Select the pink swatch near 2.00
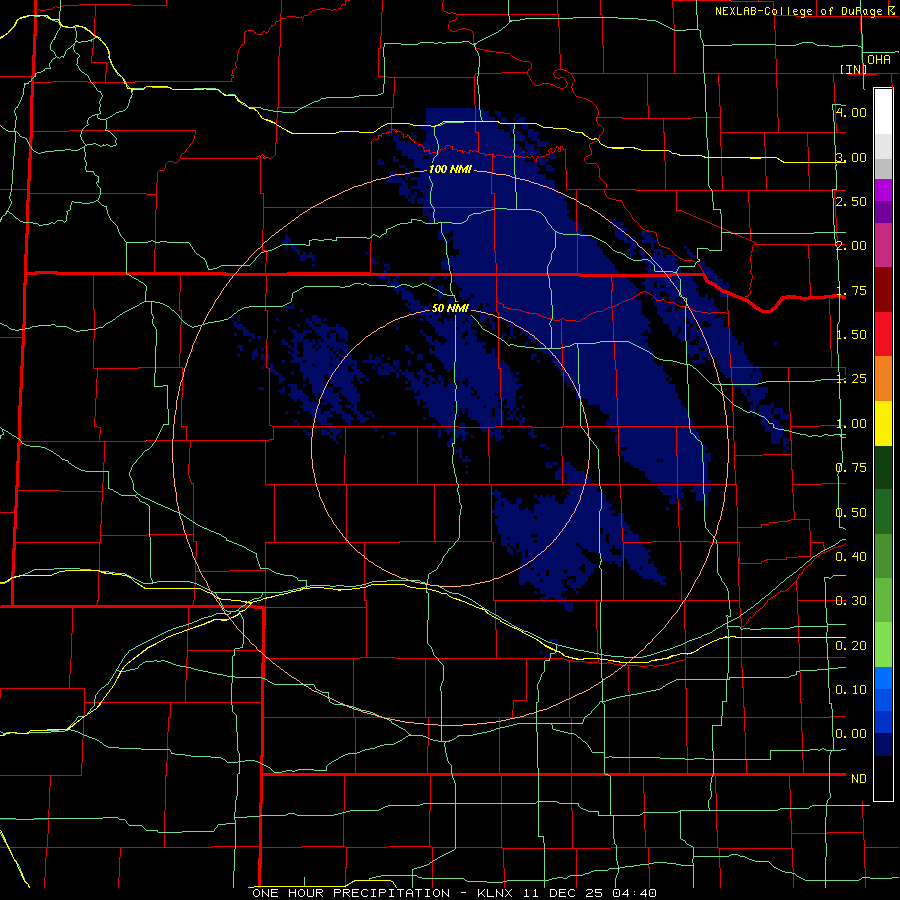 click(883, 245)
